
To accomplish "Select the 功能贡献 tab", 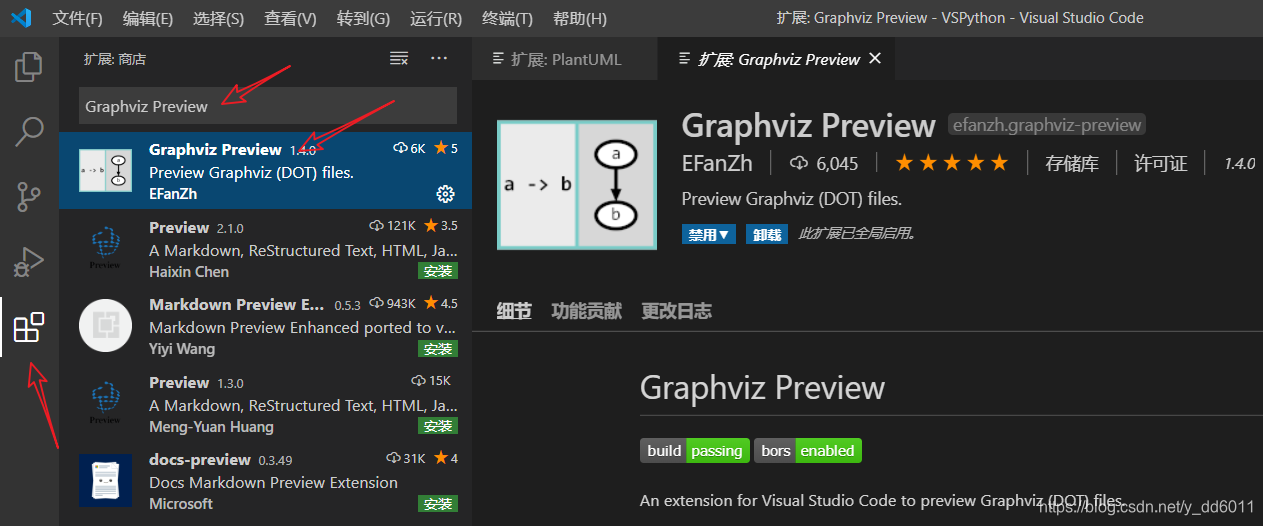I will coord(586,311).
